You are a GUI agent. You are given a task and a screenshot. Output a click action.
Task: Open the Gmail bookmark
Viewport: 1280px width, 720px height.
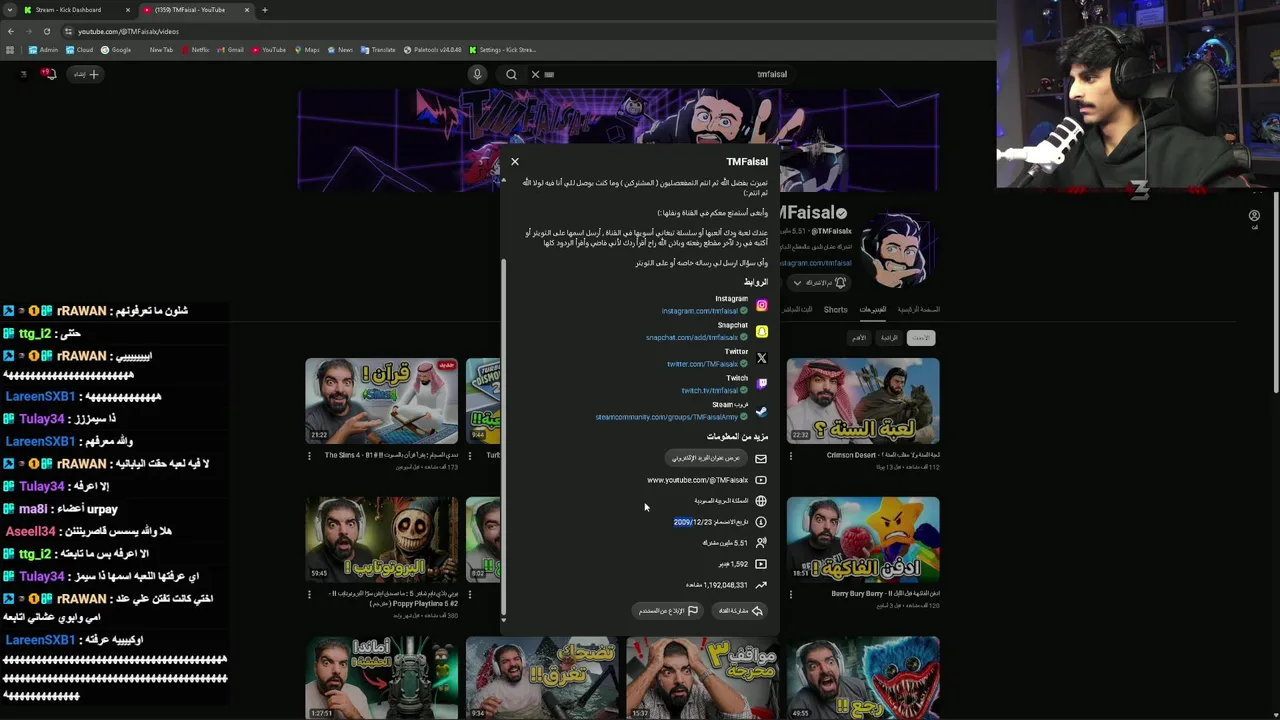[x=231, y=49]
